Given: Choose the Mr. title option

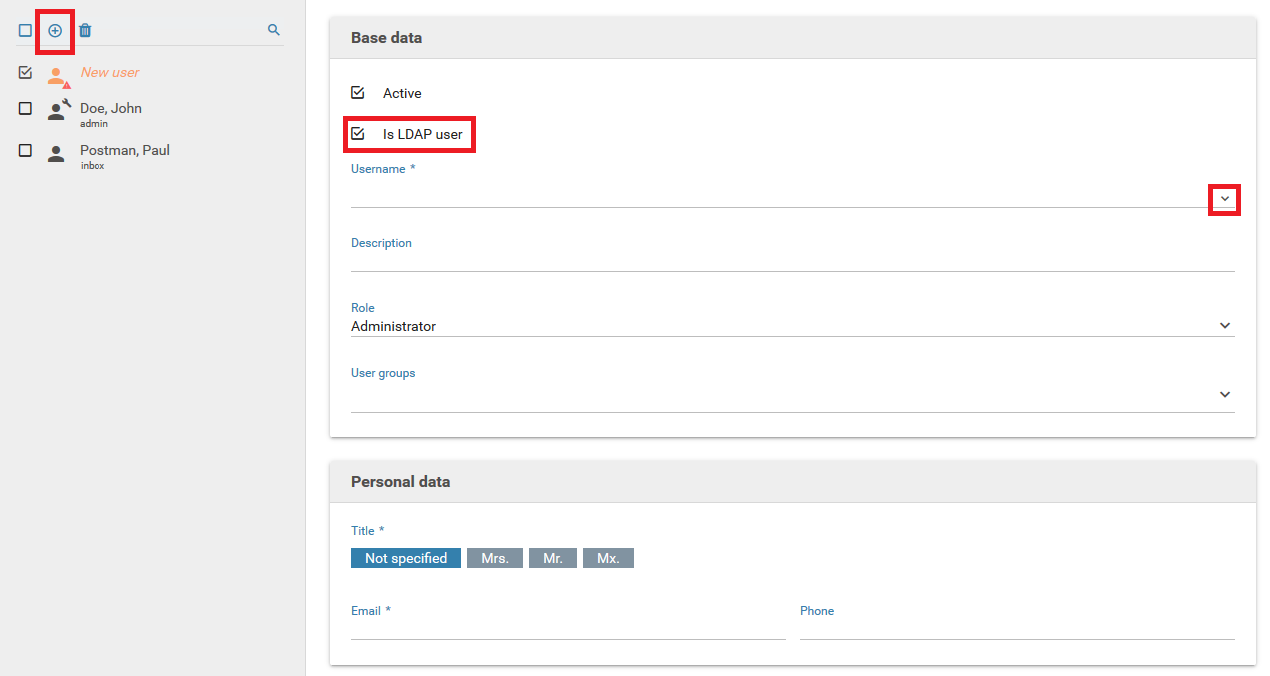Looking at the screenshot, I should click(x=552, y=558).
